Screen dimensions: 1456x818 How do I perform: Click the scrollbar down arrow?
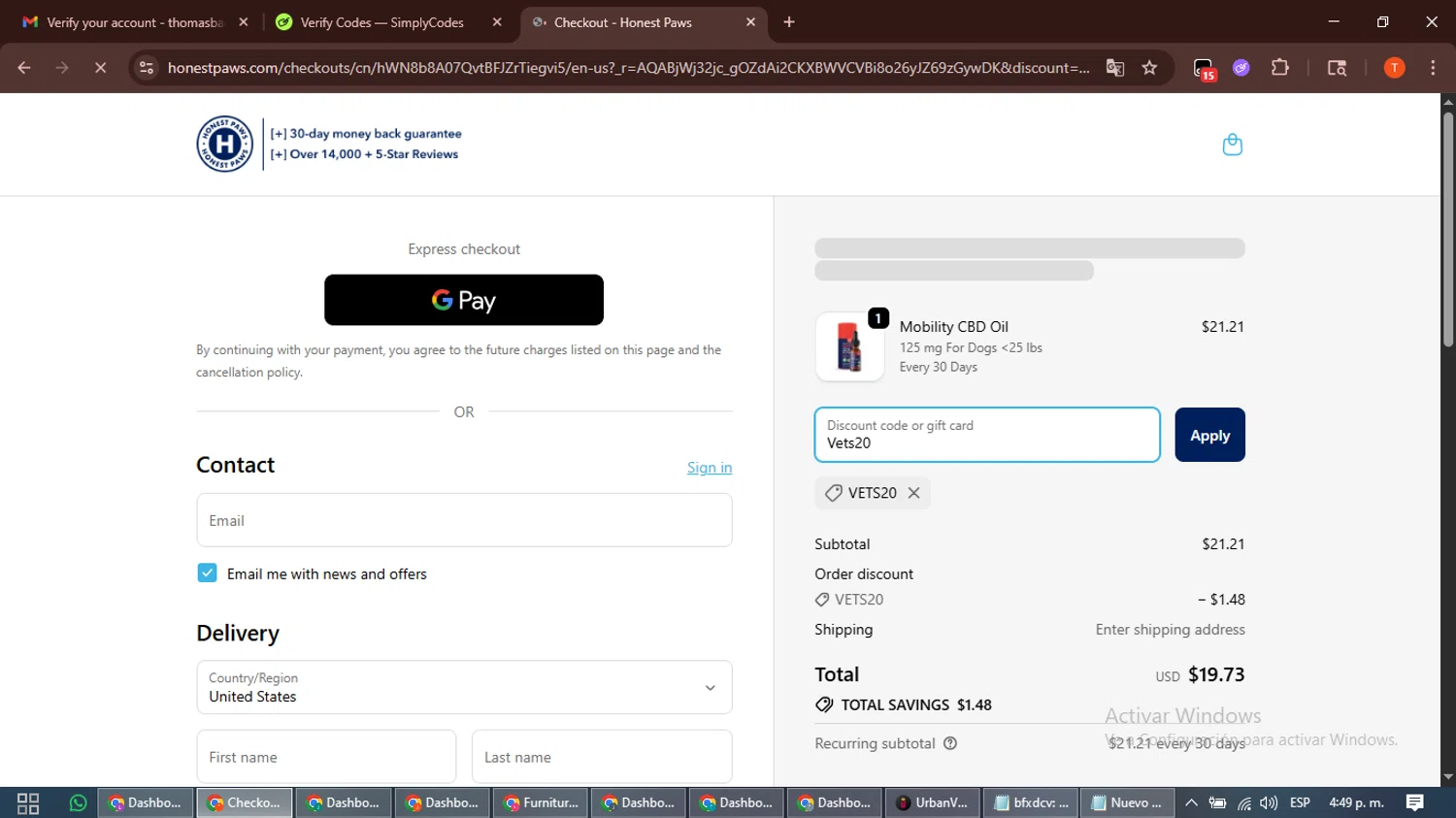point(1448,777)
